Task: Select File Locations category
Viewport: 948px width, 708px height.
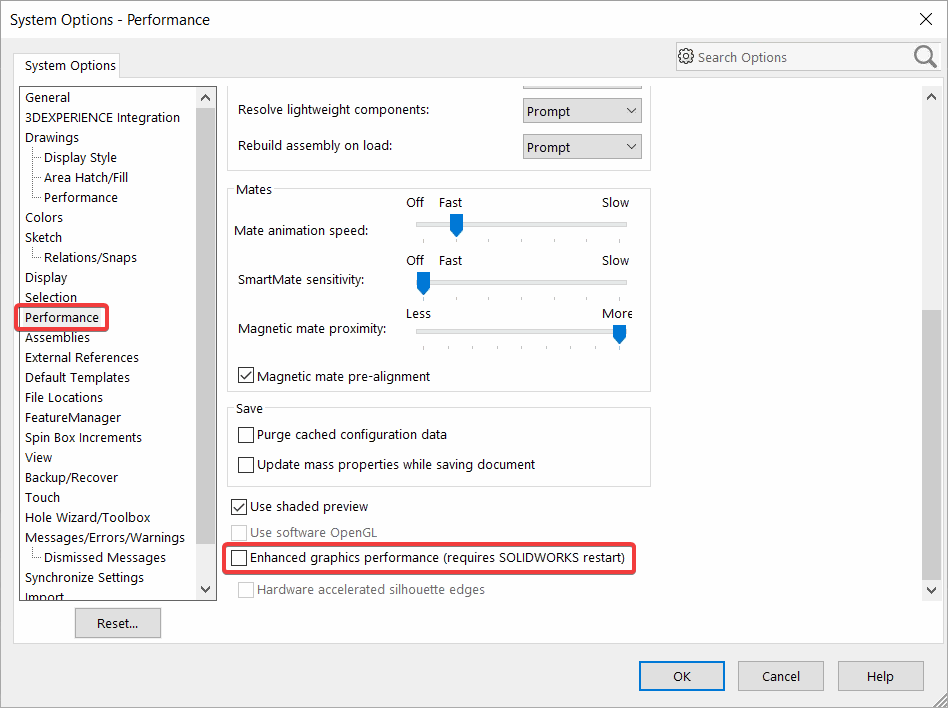Action: click(x=64, y=397)
